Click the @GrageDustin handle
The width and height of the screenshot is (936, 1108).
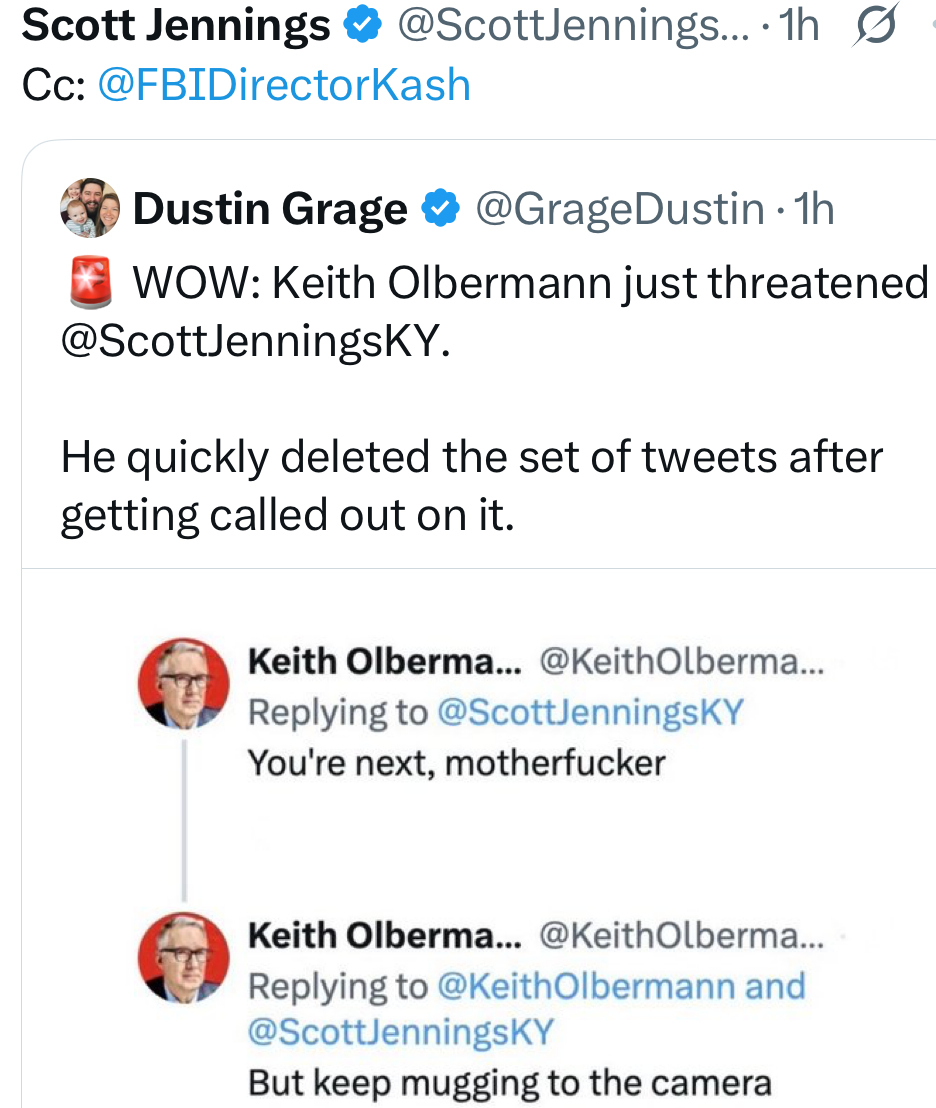[619, 209]
